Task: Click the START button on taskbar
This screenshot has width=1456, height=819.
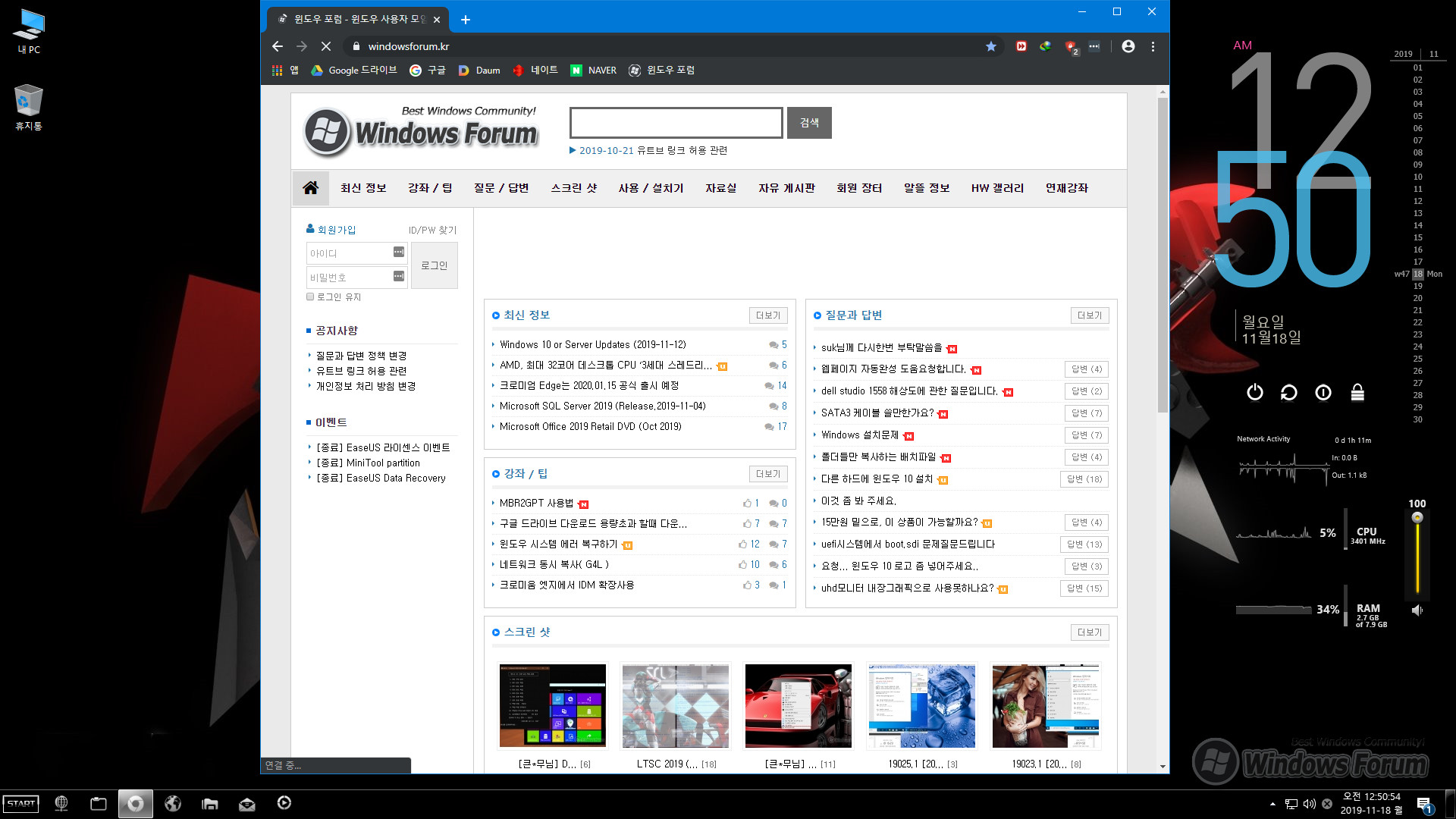Action: [21, 804]
